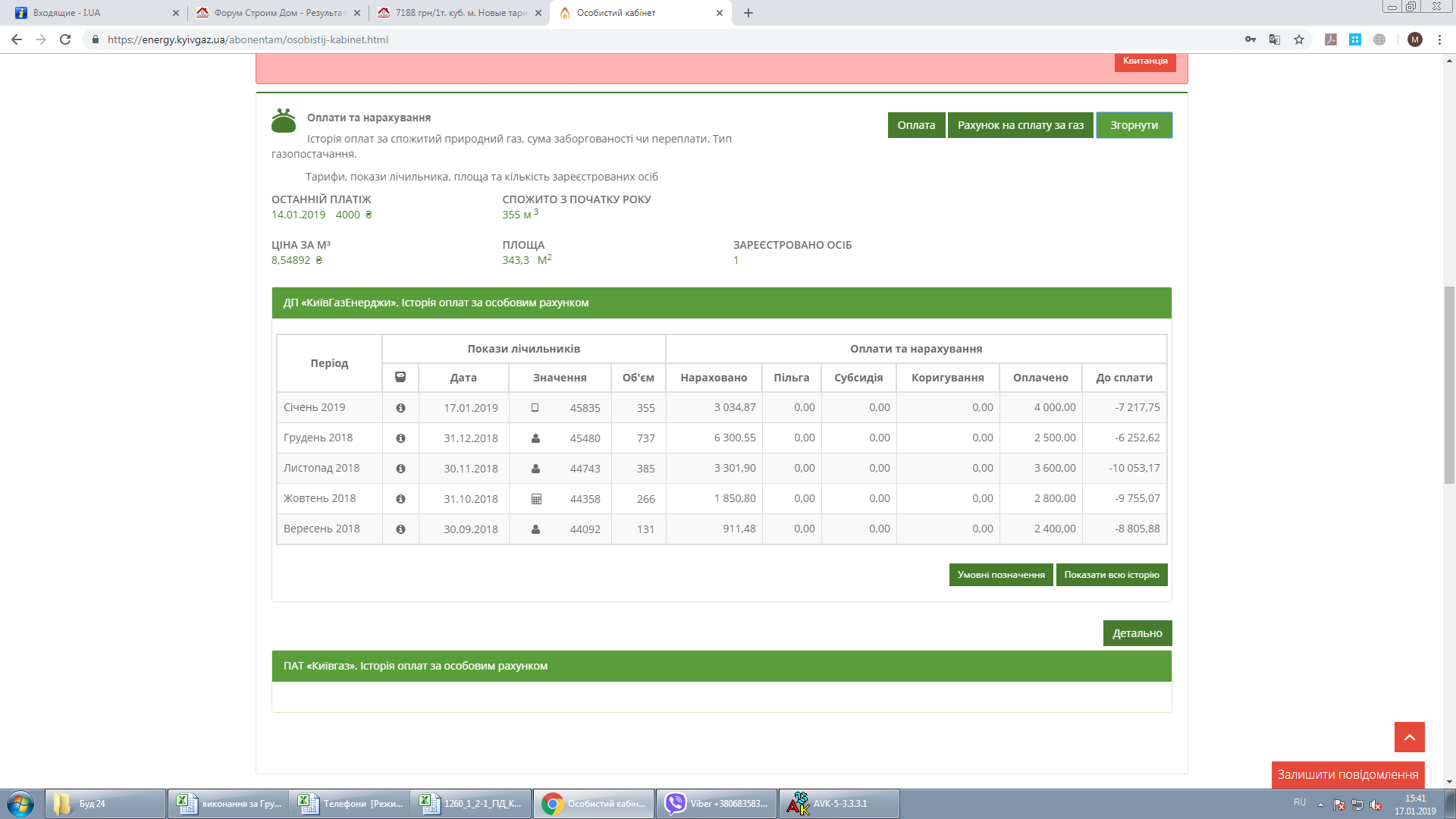Open Буд 24 folder in taskbar
The width and height of the screenshot is (1456, 819).
point(105,804)
